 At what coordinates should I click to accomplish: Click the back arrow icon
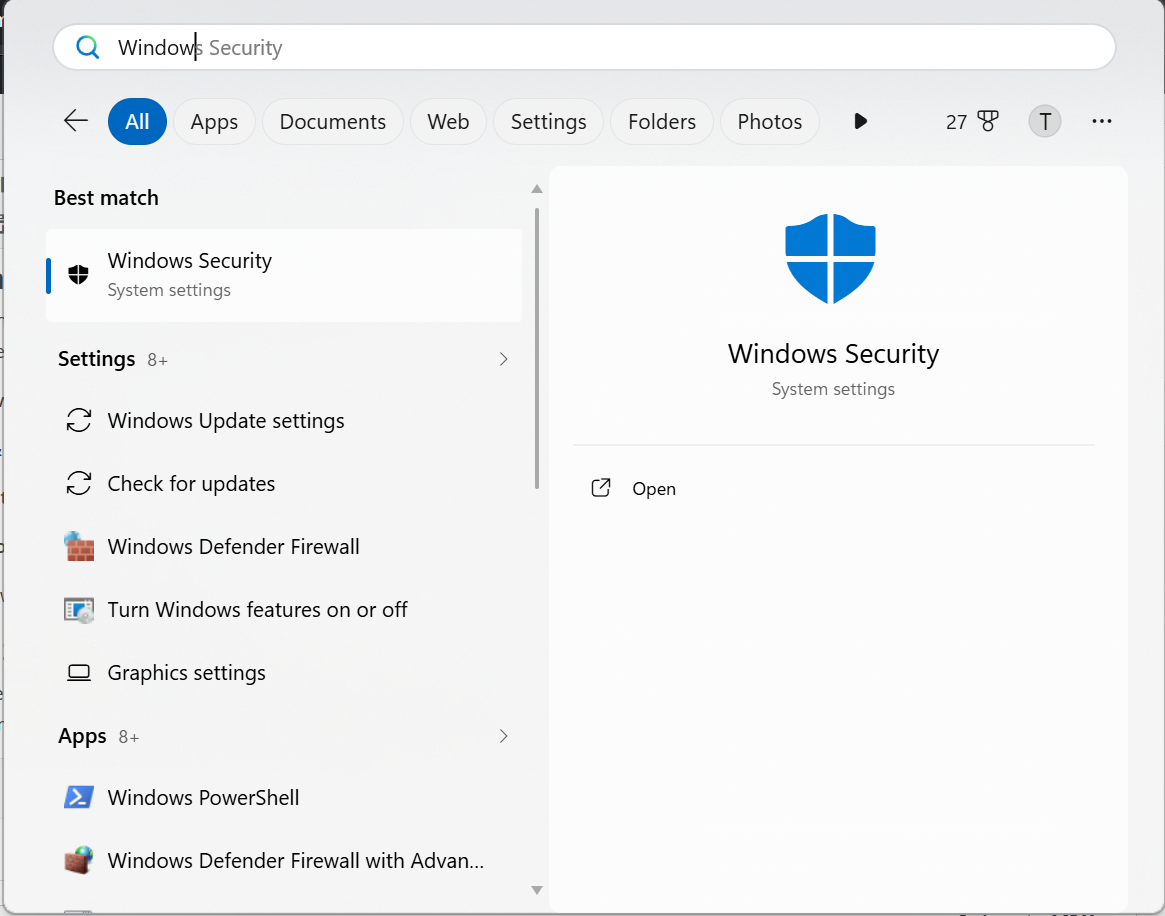[76, 120]
